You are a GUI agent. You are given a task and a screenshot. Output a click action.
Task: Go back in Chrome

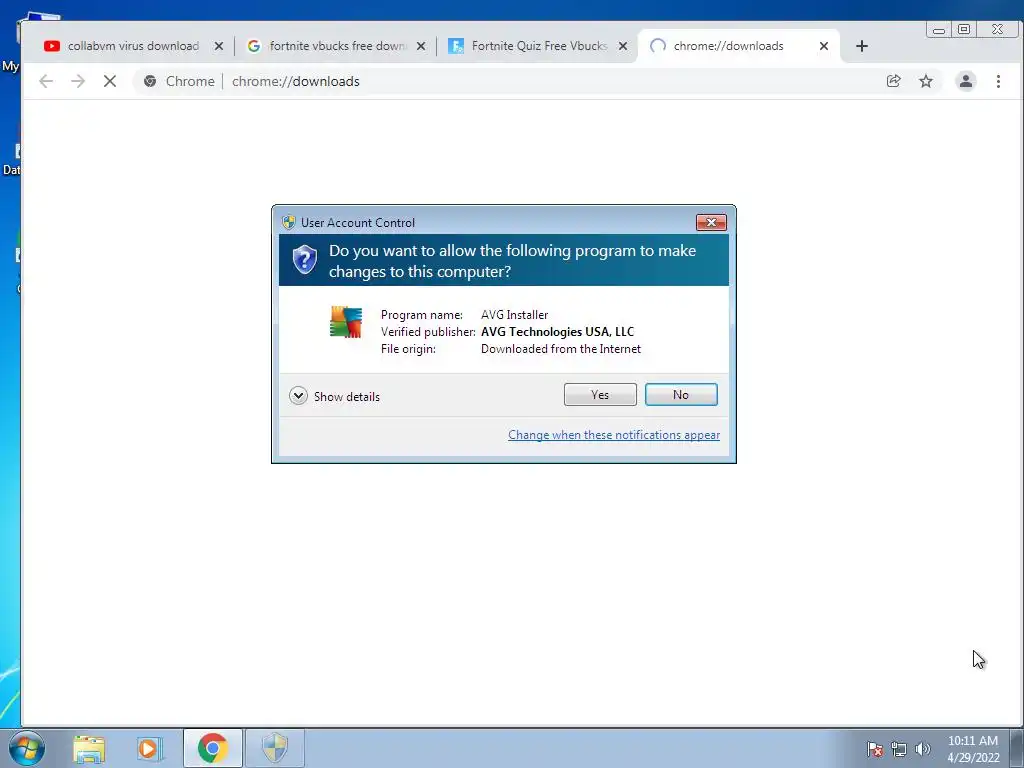click(46, 81)
